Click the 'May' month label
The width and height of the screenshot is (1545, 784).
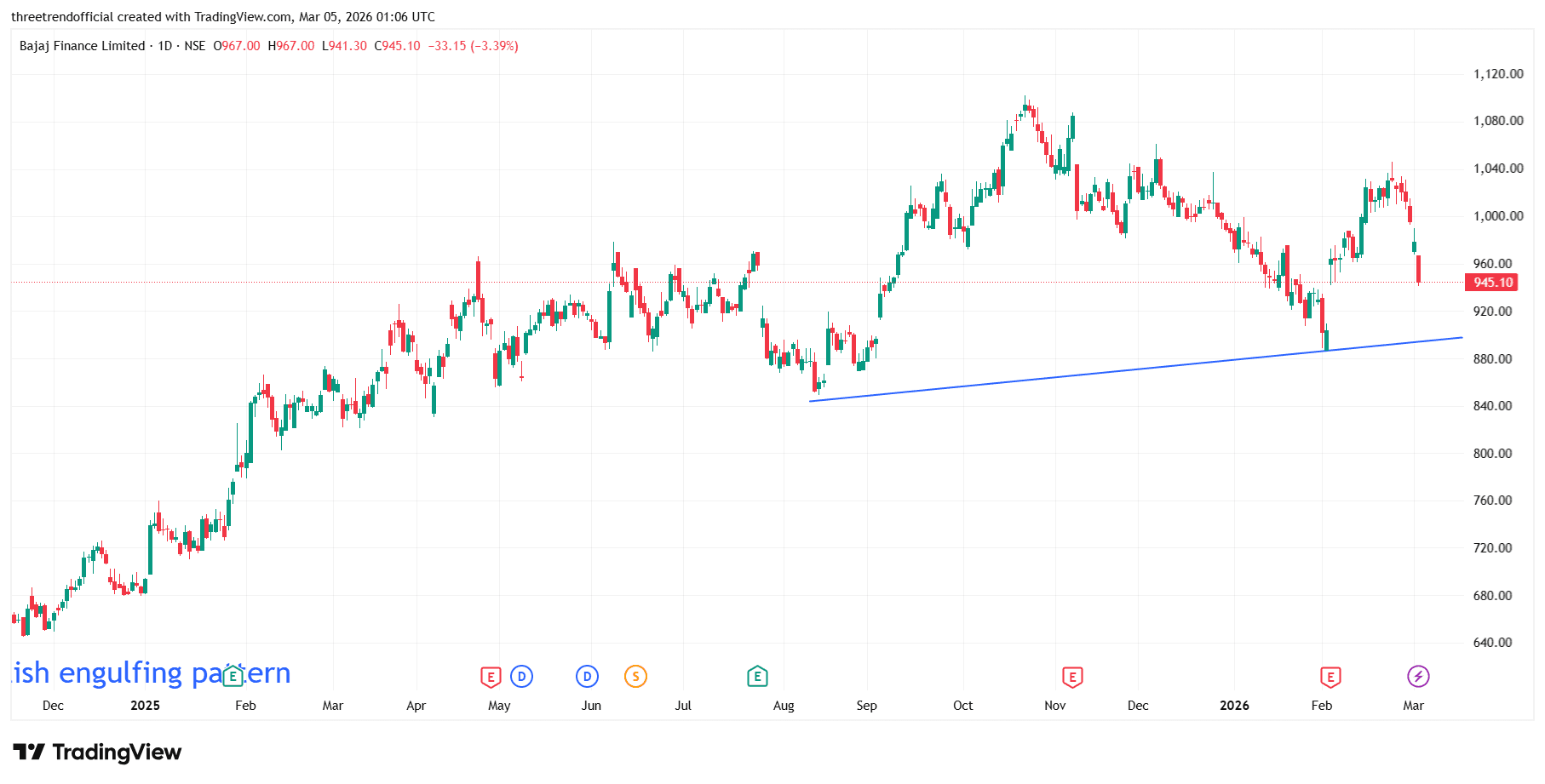pos(499,706)
